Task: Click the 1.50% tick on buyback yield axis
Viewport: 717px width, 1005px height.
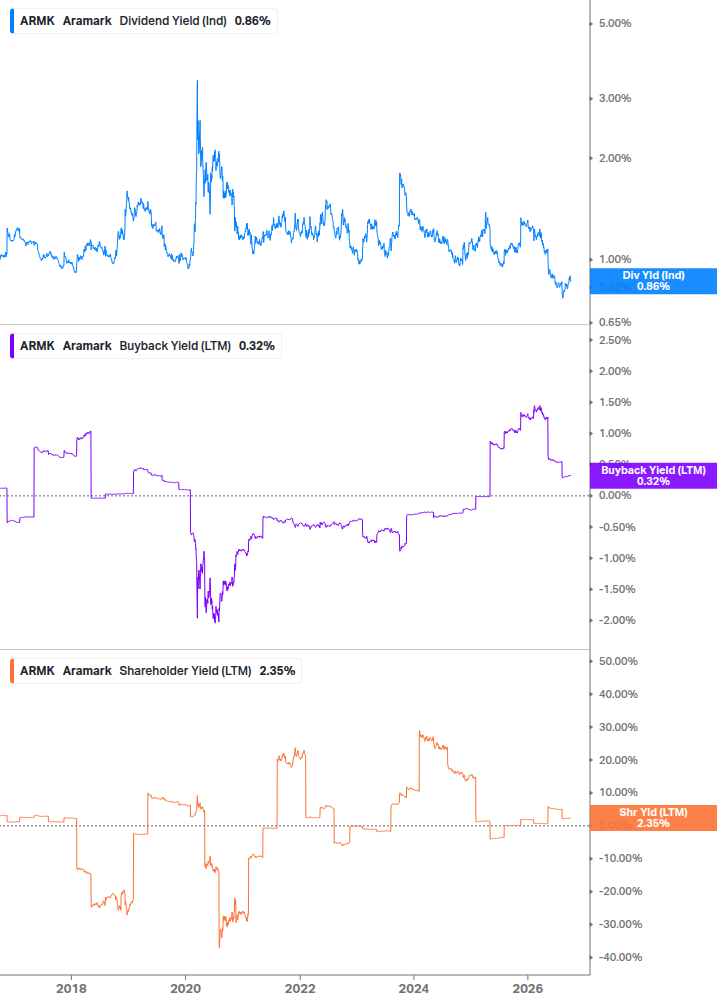Action: (615, 403)
